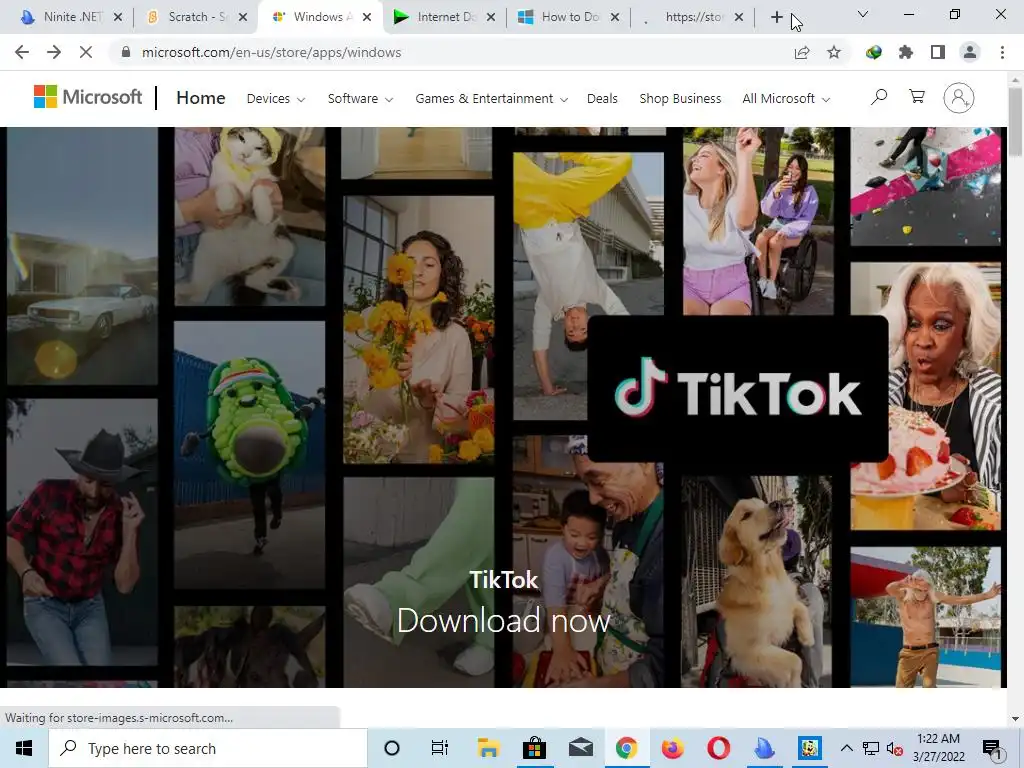Click the page vertical scrollbar thumb
The width and height of the screenshot is (1024, 768).
pyautogui.click(x=1015, y=122)
